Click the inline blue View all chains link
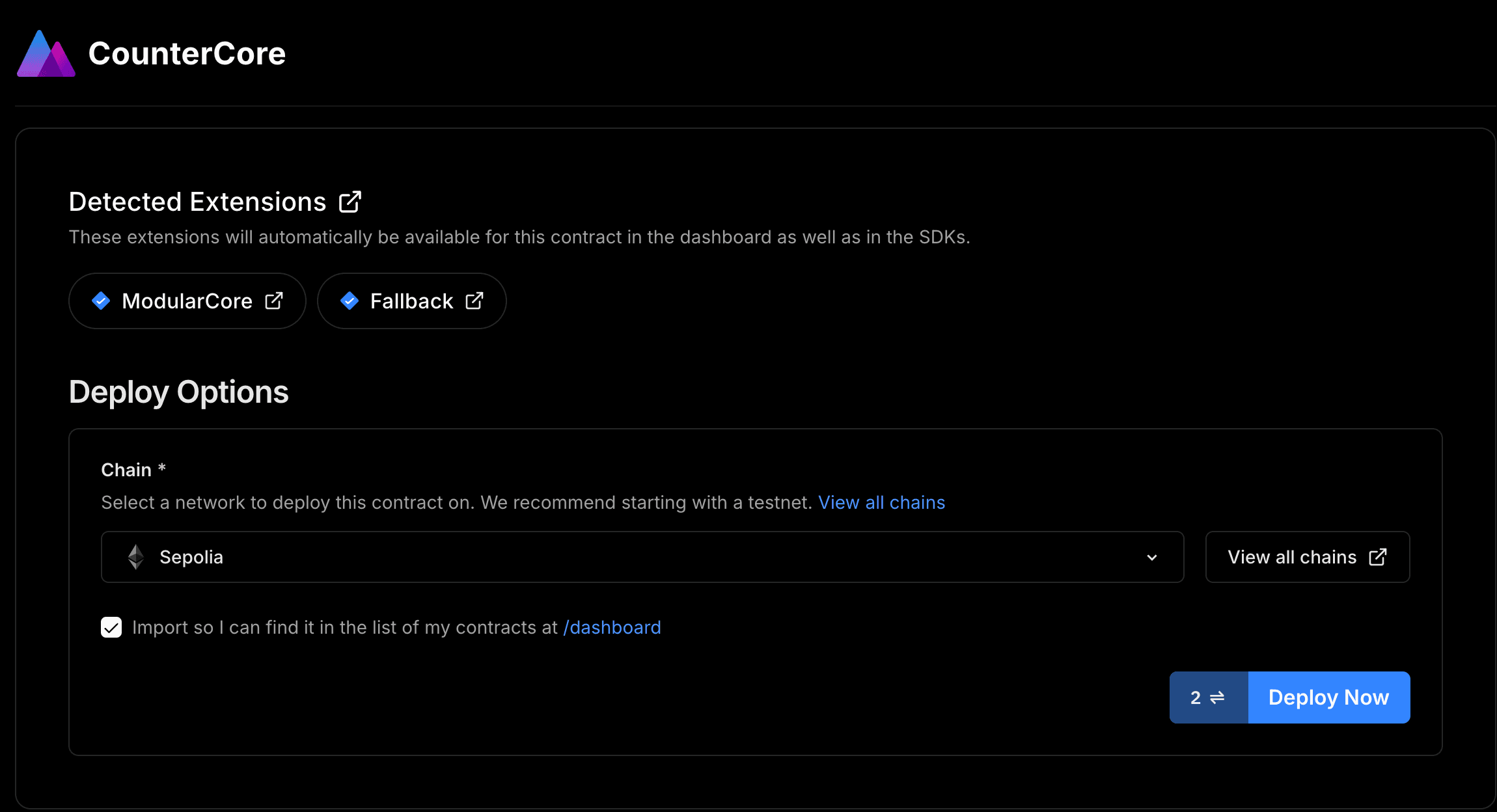The width and height of the screenshot is (1497, 812). [881, 502]
